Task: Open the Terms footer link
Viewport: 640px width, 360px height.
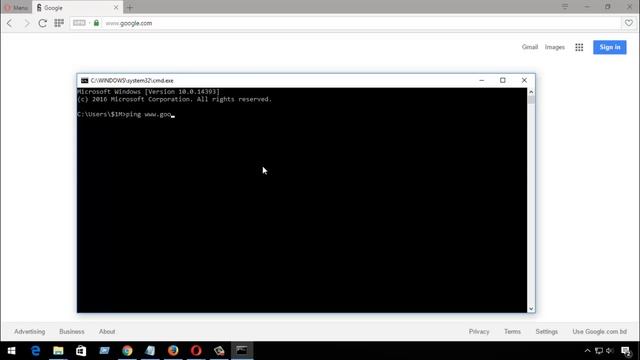Action: (x=512, y=331)
